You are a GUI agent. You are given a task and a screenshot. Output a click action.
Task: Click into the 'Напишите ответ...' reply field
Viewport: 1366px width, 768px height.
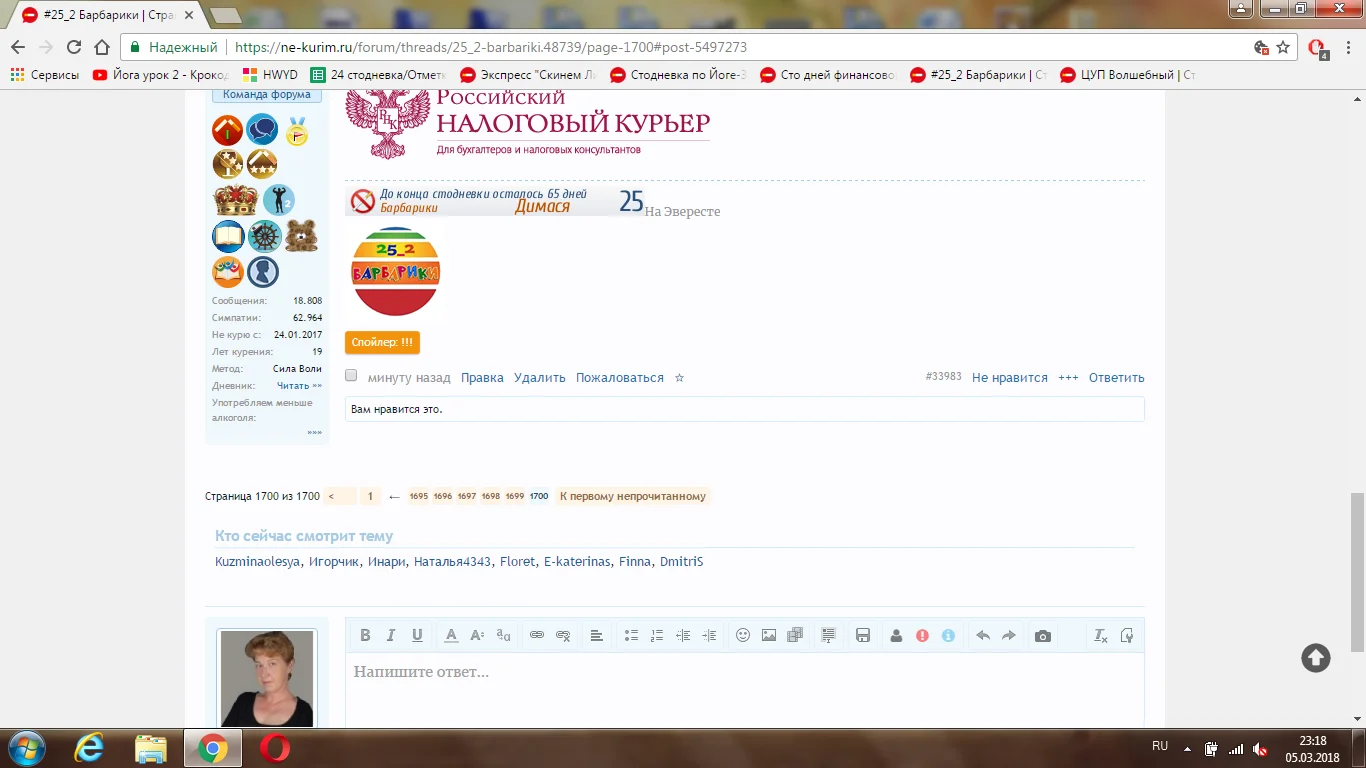click(744, 690)
